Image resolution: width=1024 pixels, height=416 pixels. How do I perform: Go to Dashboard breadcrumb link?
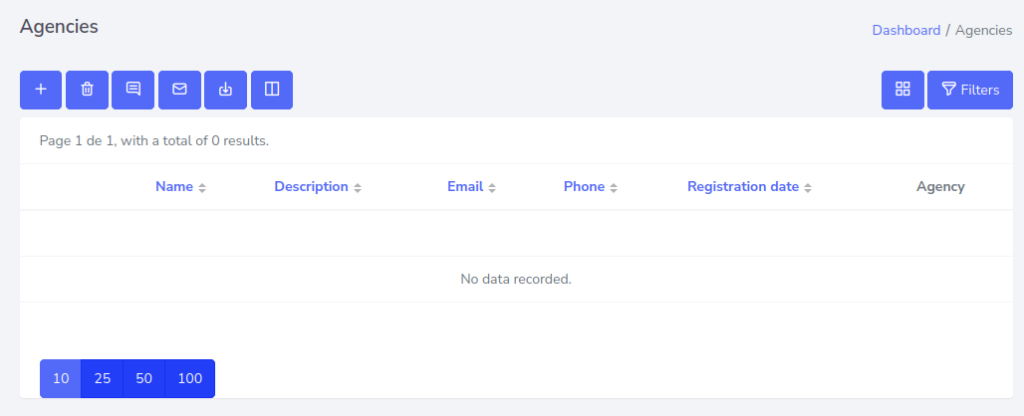pos(906,30)
